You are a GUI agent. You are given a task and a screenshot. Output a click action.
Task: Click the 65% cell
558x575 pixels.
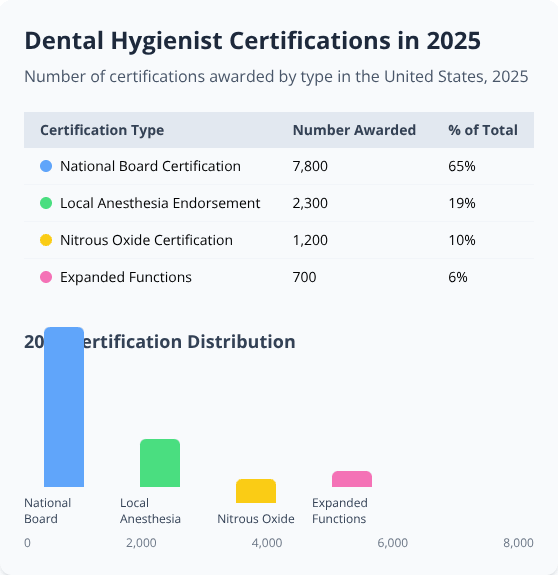pos(462,166)
